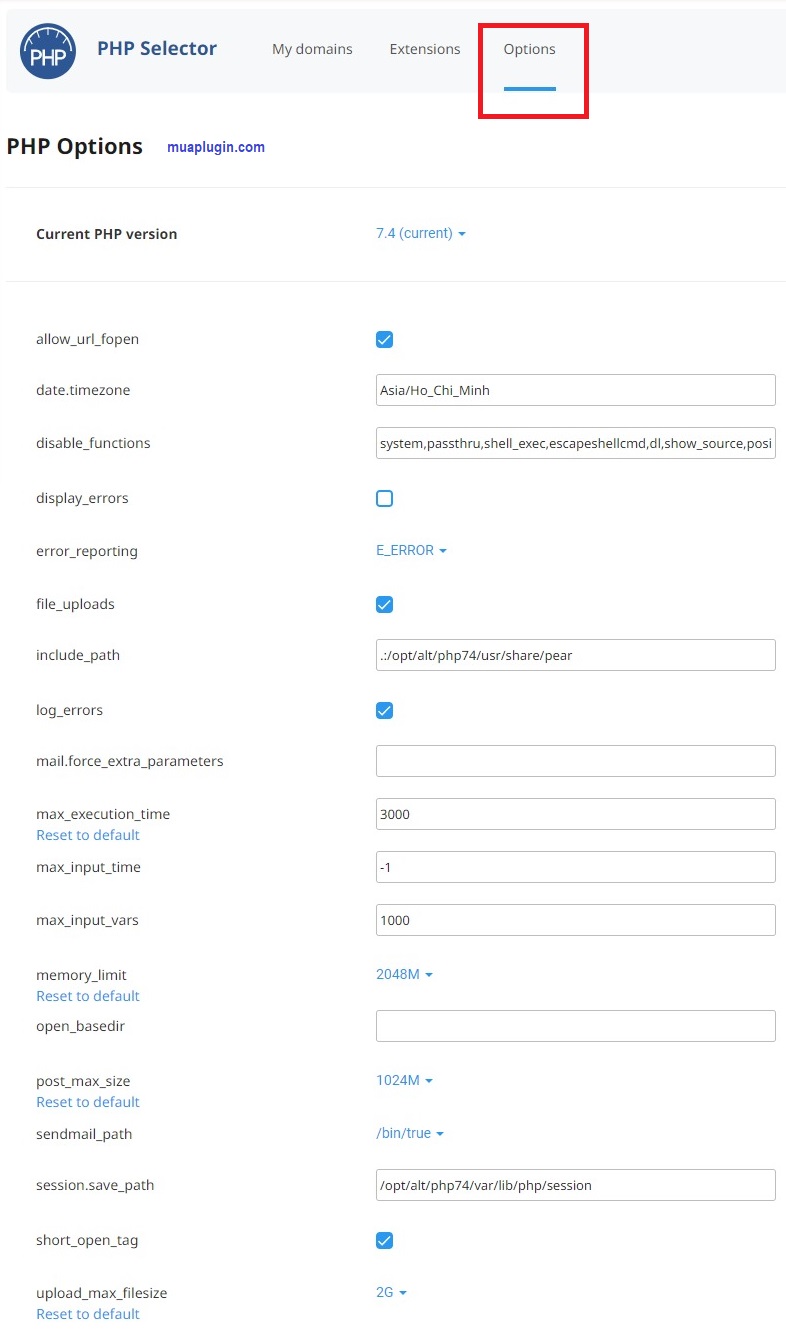Focus the max_input_vars text field
Image resolution: width=786 pixels, height=1329 pixels.
pos(575,920)
